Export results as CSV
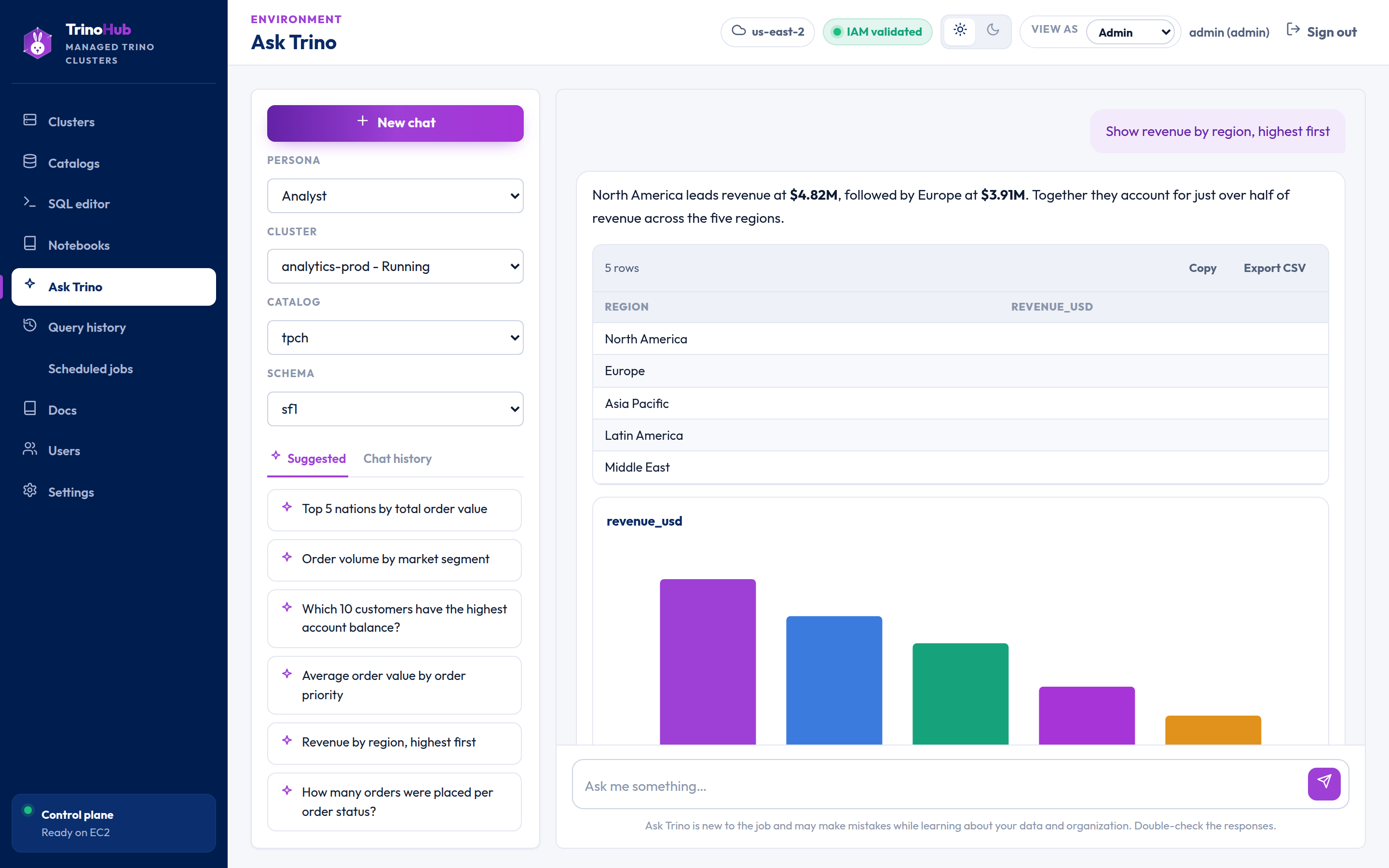The height and width of the screenshot is (868, 1389). pyautogui.click(x=1274, y=268)
